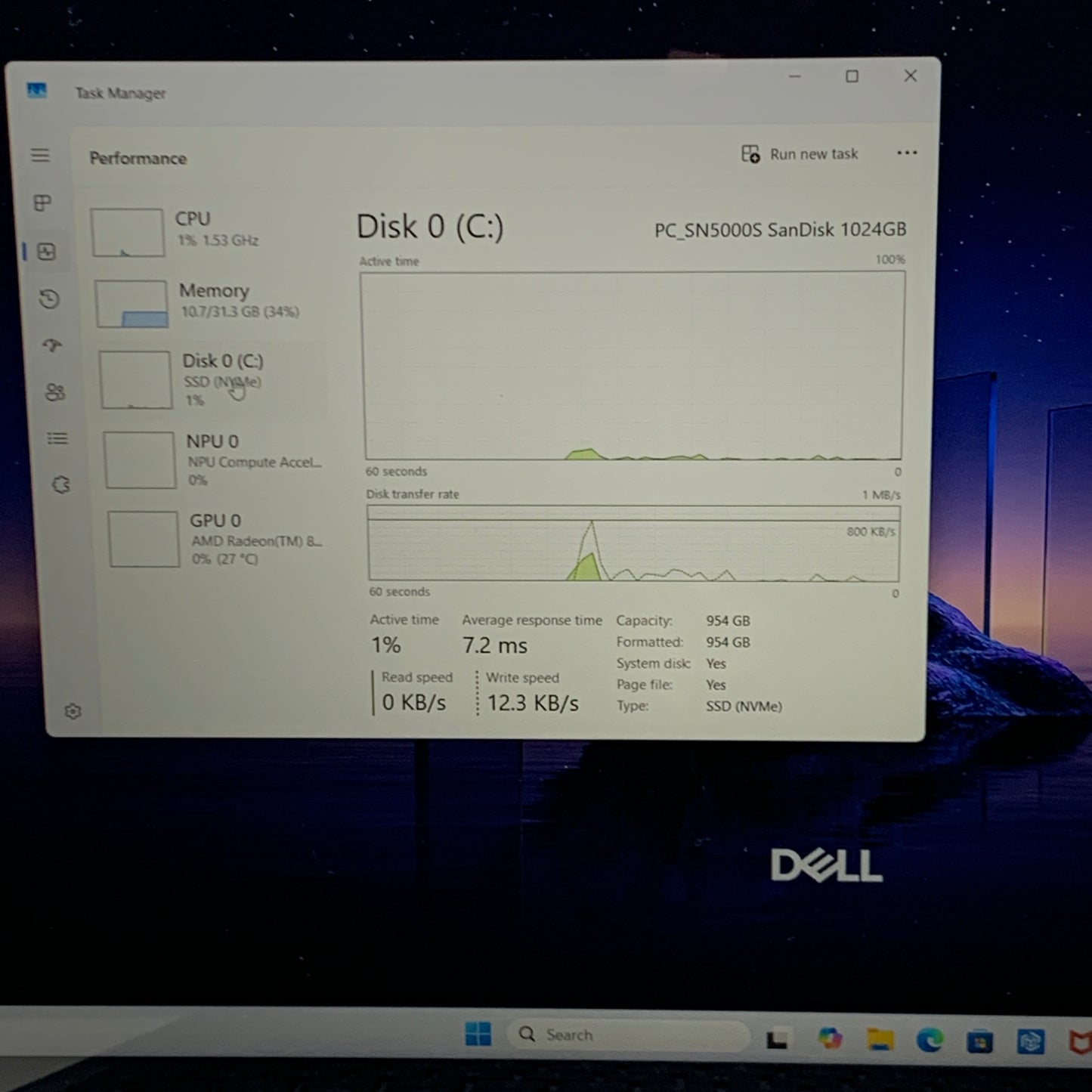Open Task Manager settings via gear icon
Screen dimensions: 1092x1092
pyautogui.click(x=73, y=710)
